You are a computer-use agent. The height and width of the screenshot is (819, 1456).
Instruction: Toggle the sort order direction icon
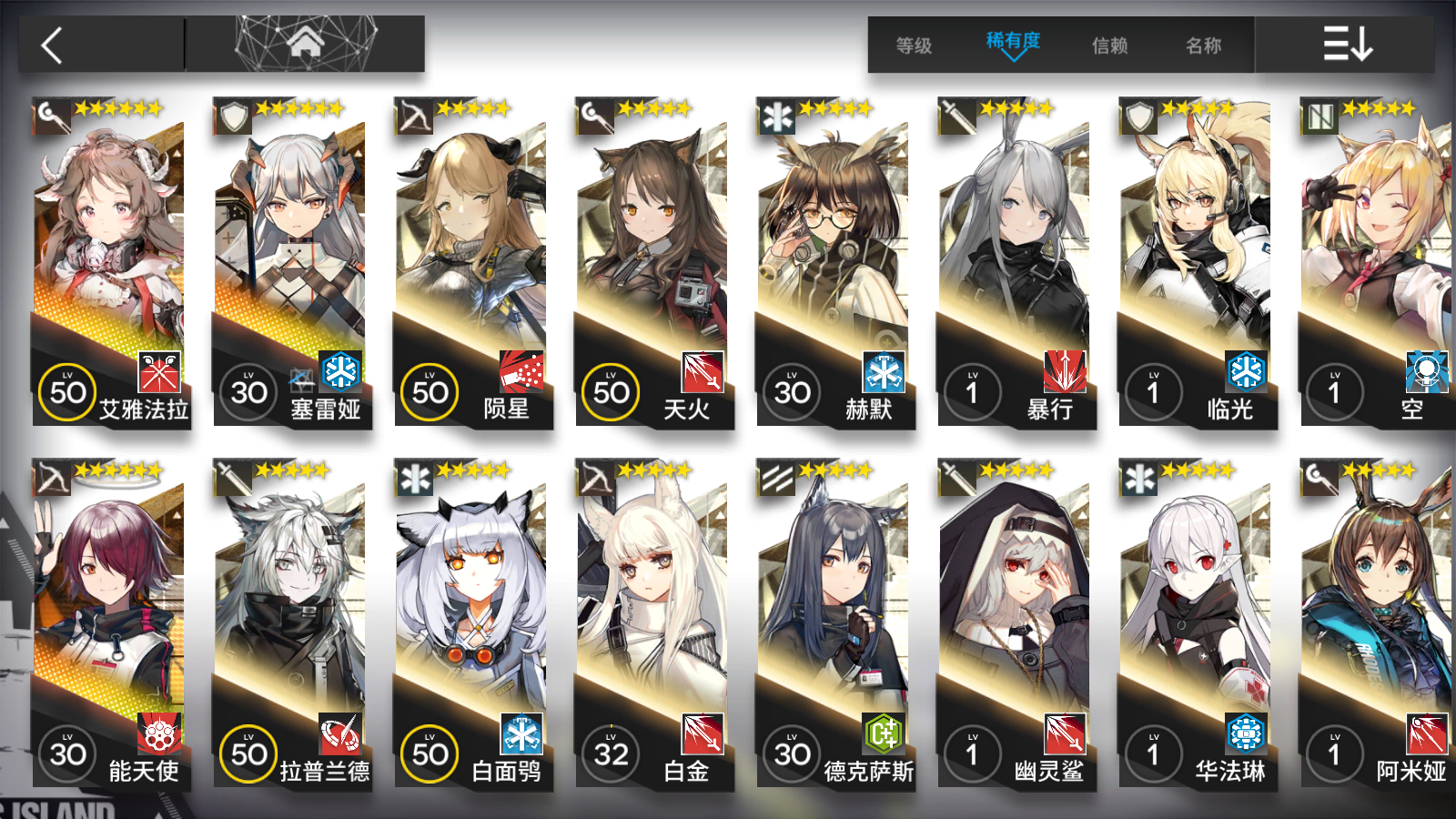pyautogui.click(x=1347, y=44)
